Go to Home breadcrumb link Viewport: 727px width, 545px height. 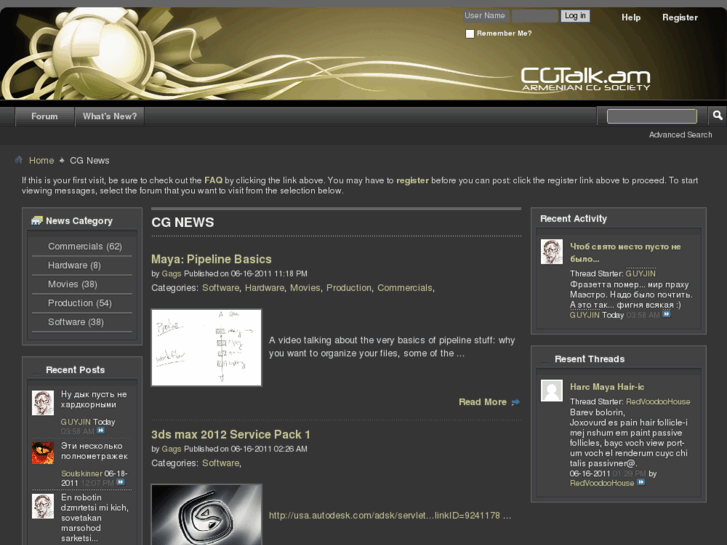(41, 160)
